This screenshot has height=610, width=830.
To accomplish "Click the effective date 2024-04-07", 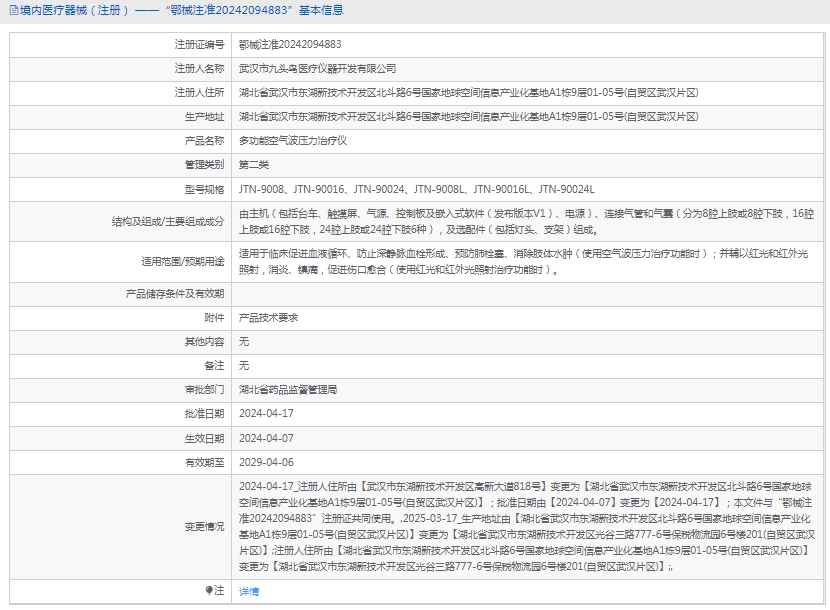I will (267, 438).
